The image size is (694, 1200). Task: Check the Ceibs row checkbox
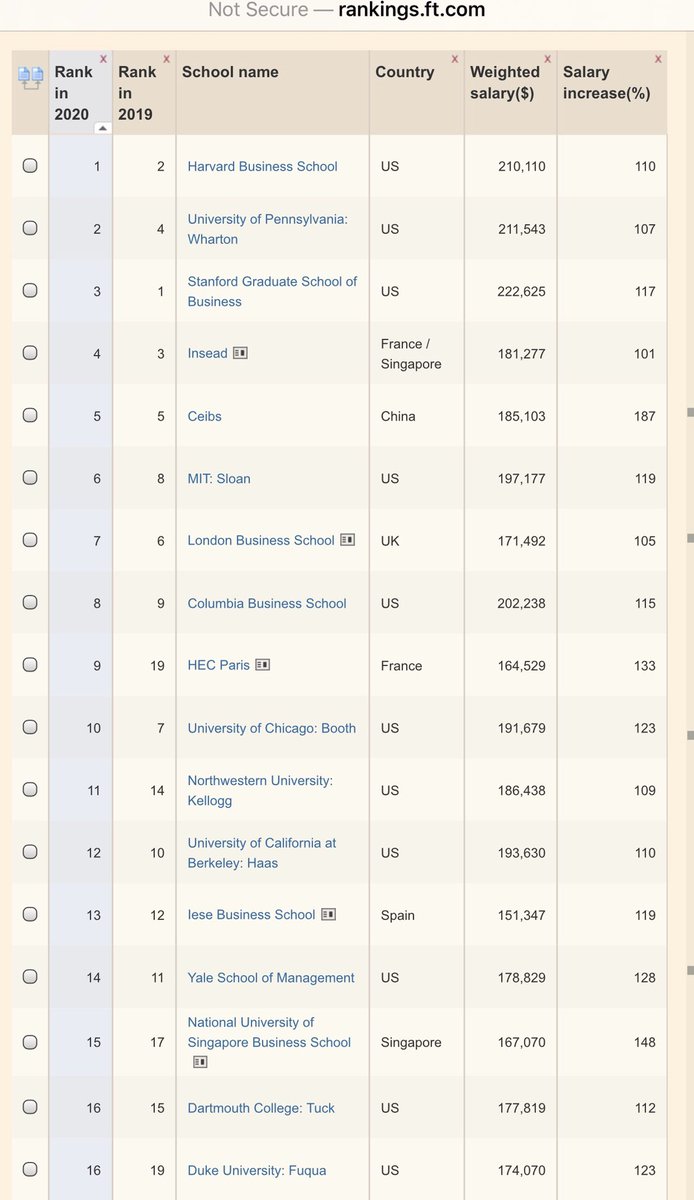tap(30, 416)
